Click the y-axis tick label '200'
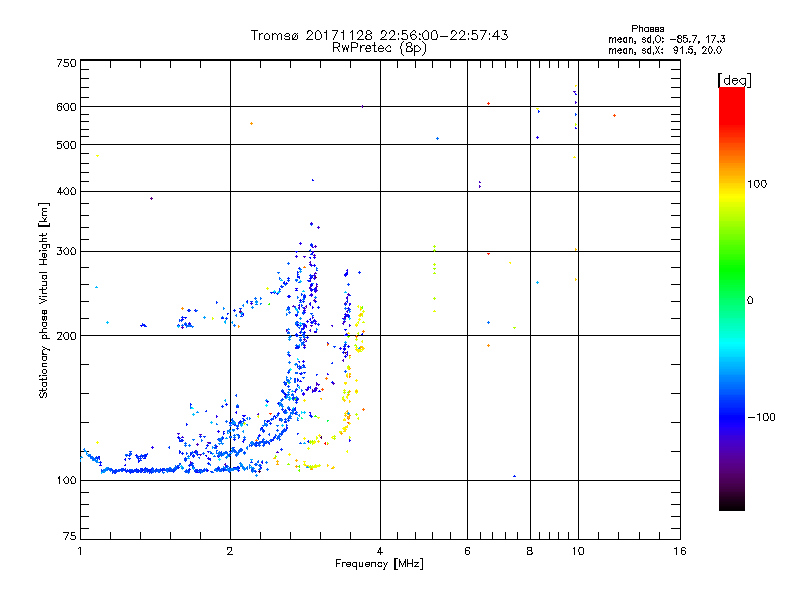800x600 pixels. click(x=67, y=336)
